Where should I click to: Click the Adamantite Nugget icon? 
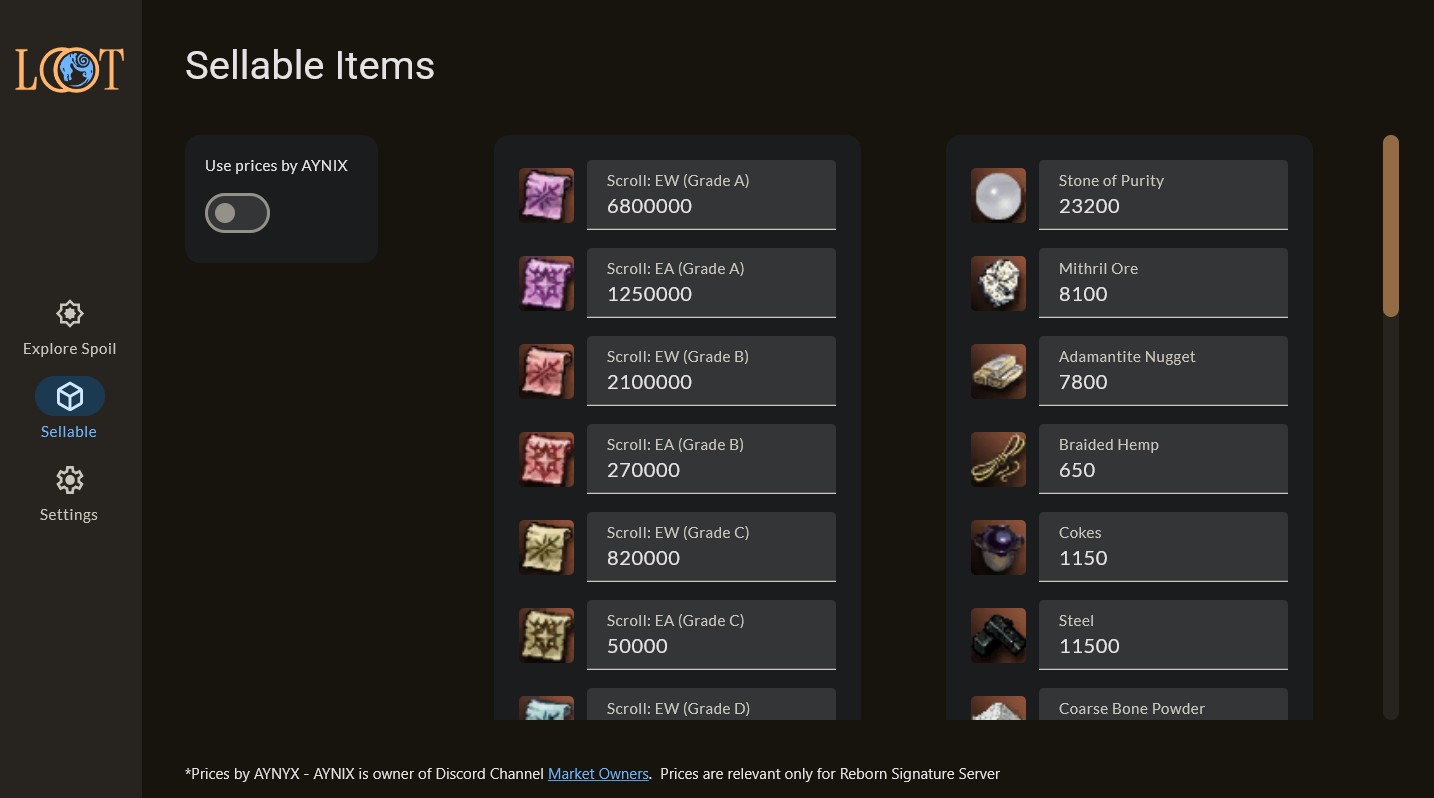click(998, 371)
